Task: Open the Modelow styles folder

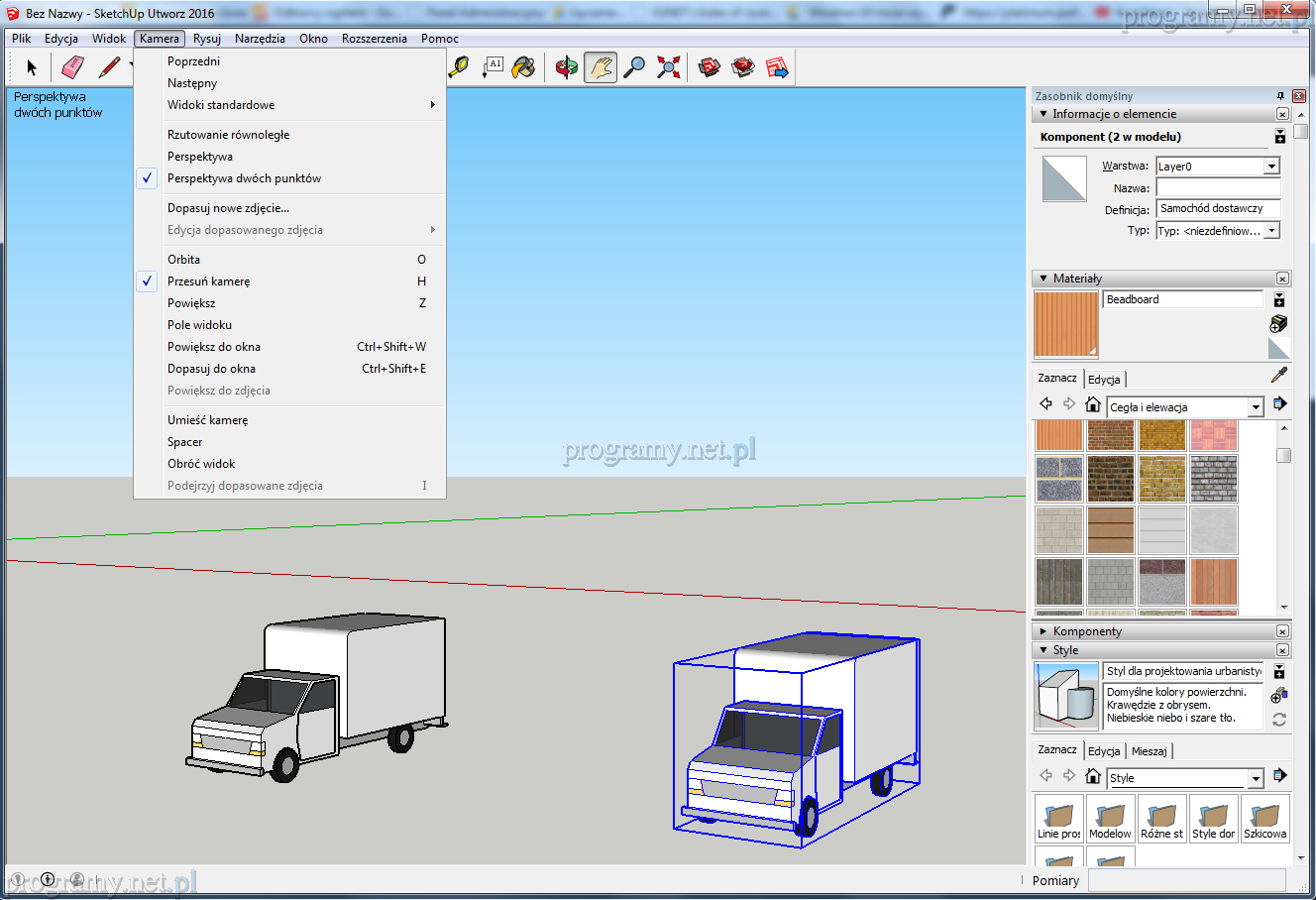Action: 1110,819
